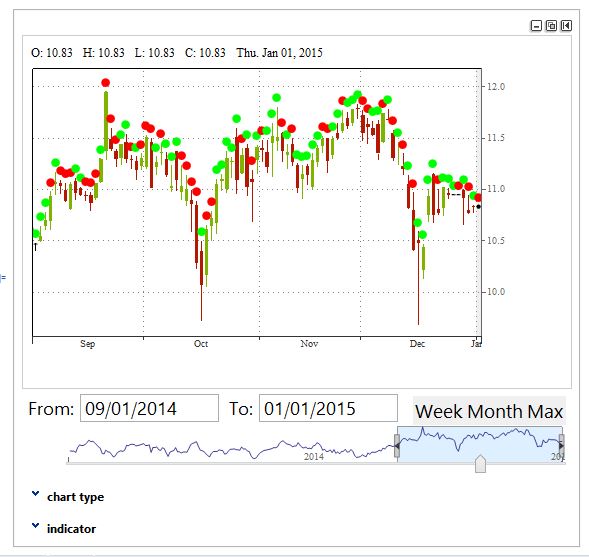Click the highest red marker above 12.0

click(x=106, y=83)
